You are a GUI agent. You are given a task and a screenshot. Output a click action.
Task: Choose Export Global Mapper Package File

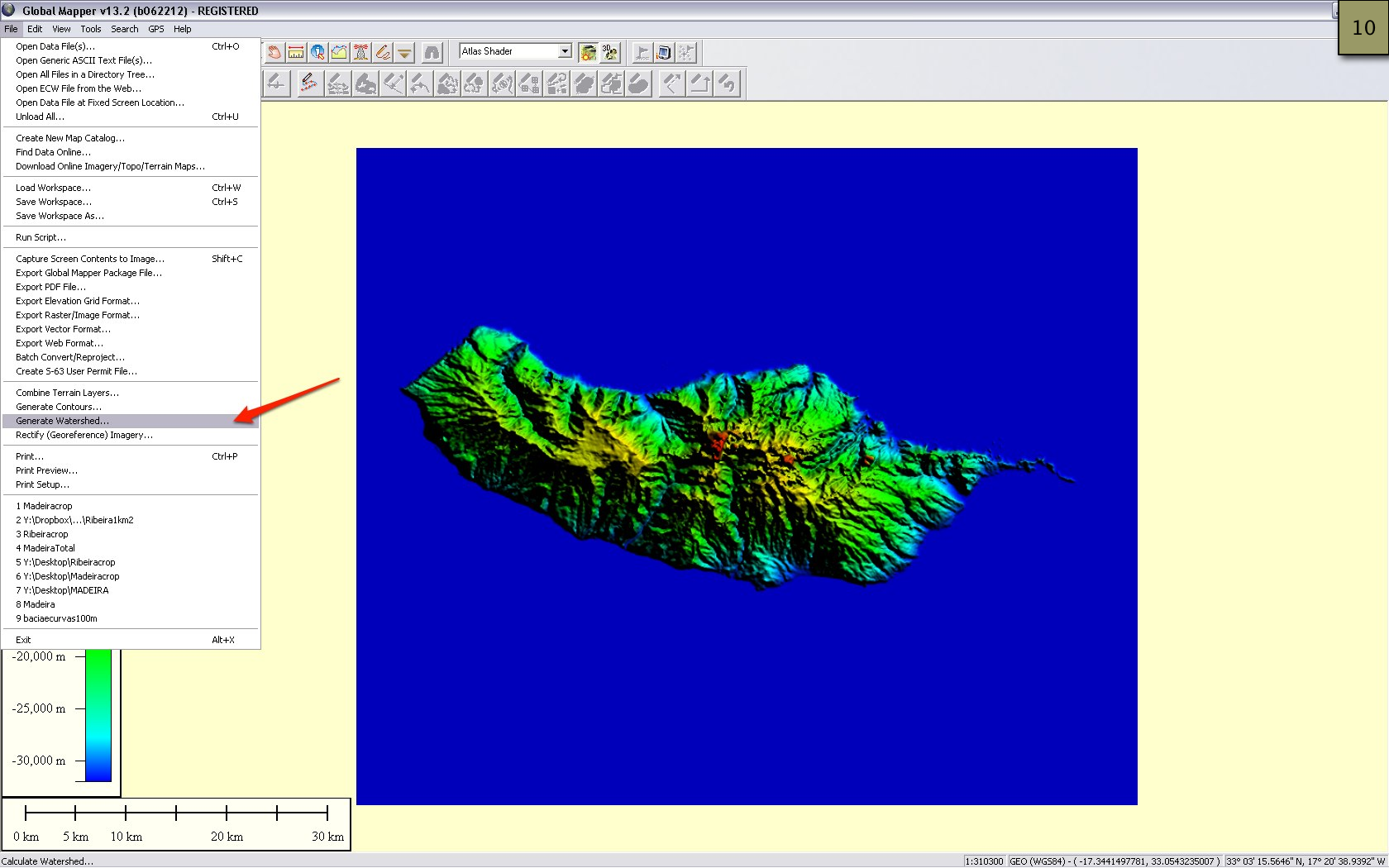pyautogui.click(x=131, y=273)
